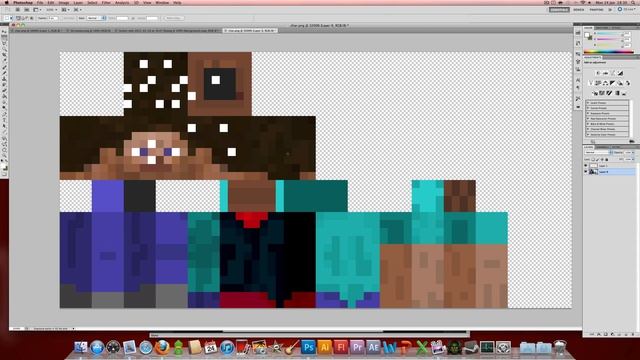
Task: Add a Vibrance adjustment
Action: point(591,82)
